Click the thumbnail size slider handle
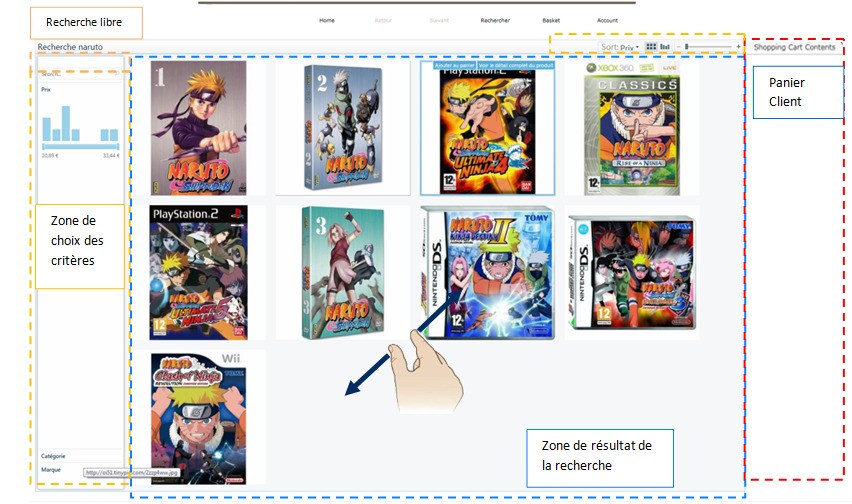 pos(687,47)
